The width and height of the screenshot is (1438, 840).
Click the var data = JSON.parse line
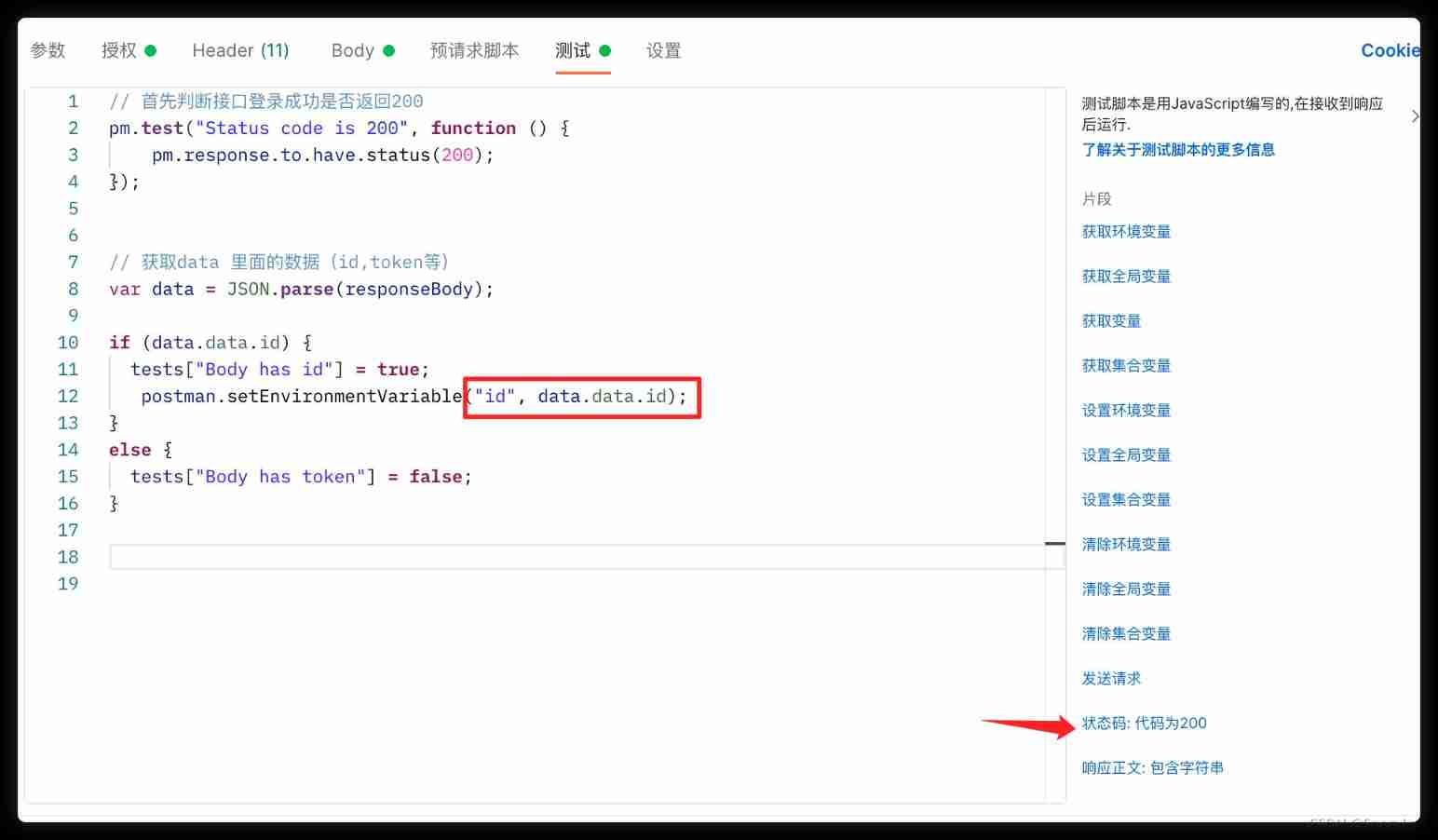(301, 289)
